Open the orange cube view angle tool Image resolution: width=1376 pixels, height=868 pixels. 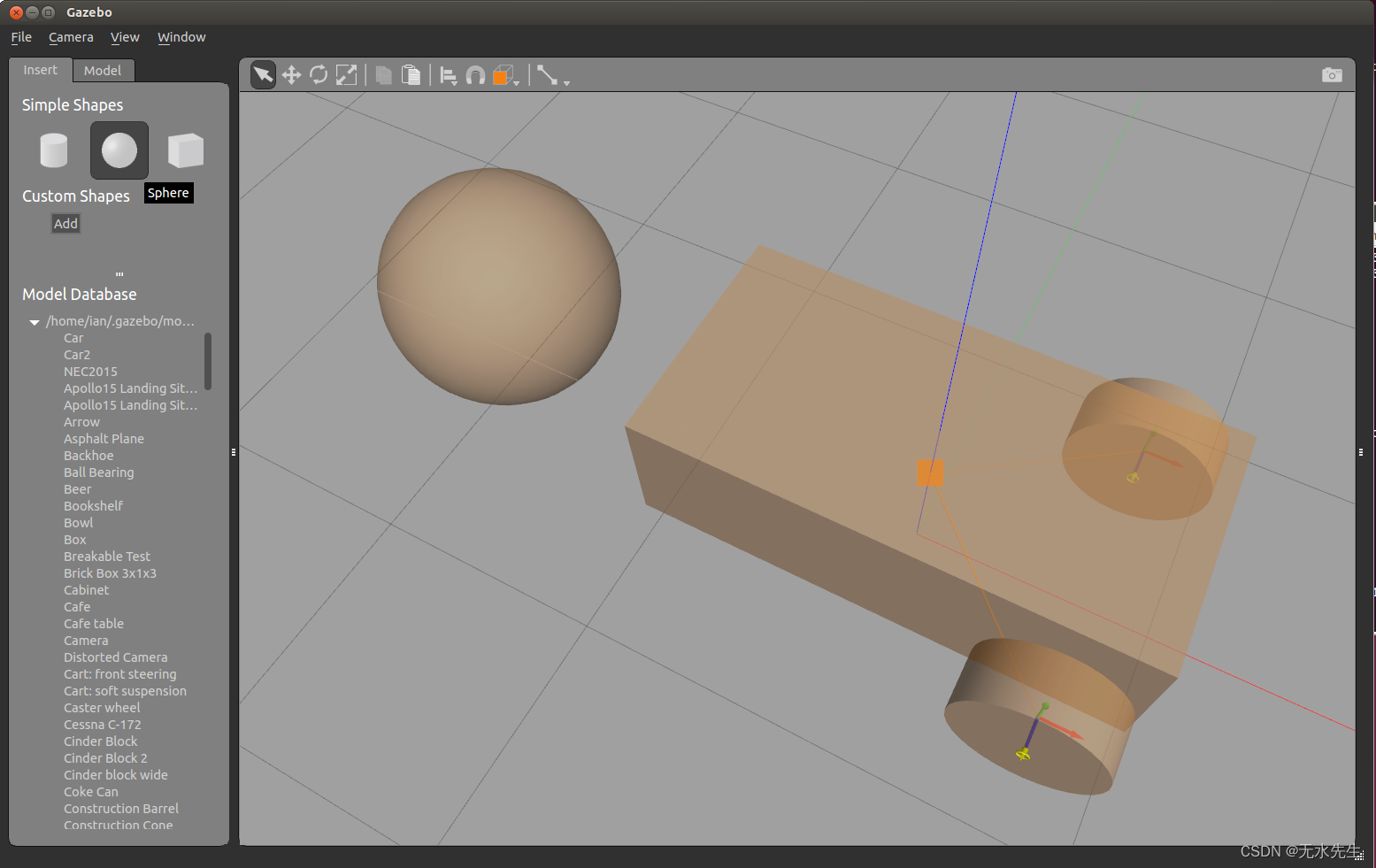(504, 76)
